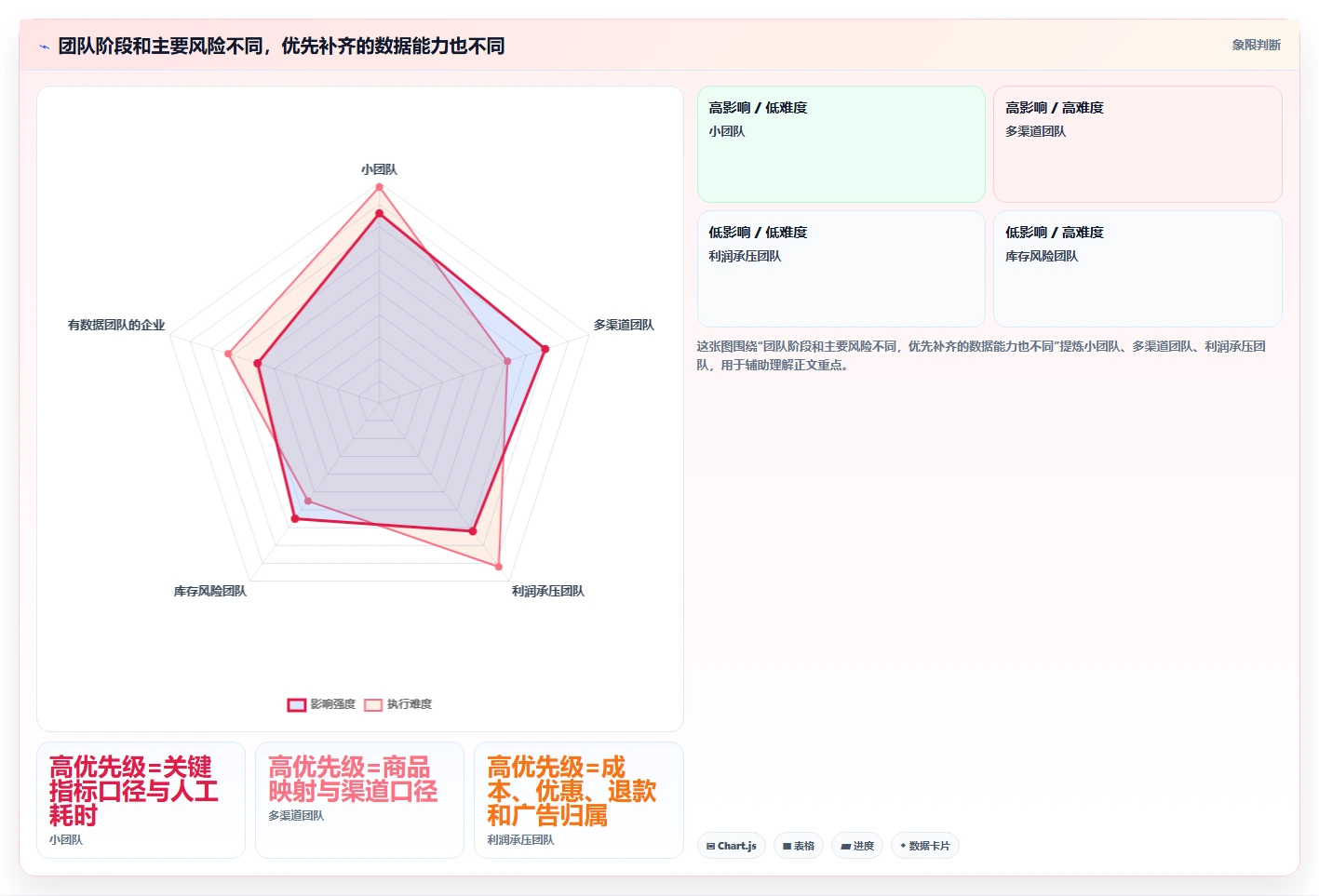The height and width of the screenshot is (896, 1319).
Task: Toggle the 执行难度 legend item
Action: [x=398, y=704]
